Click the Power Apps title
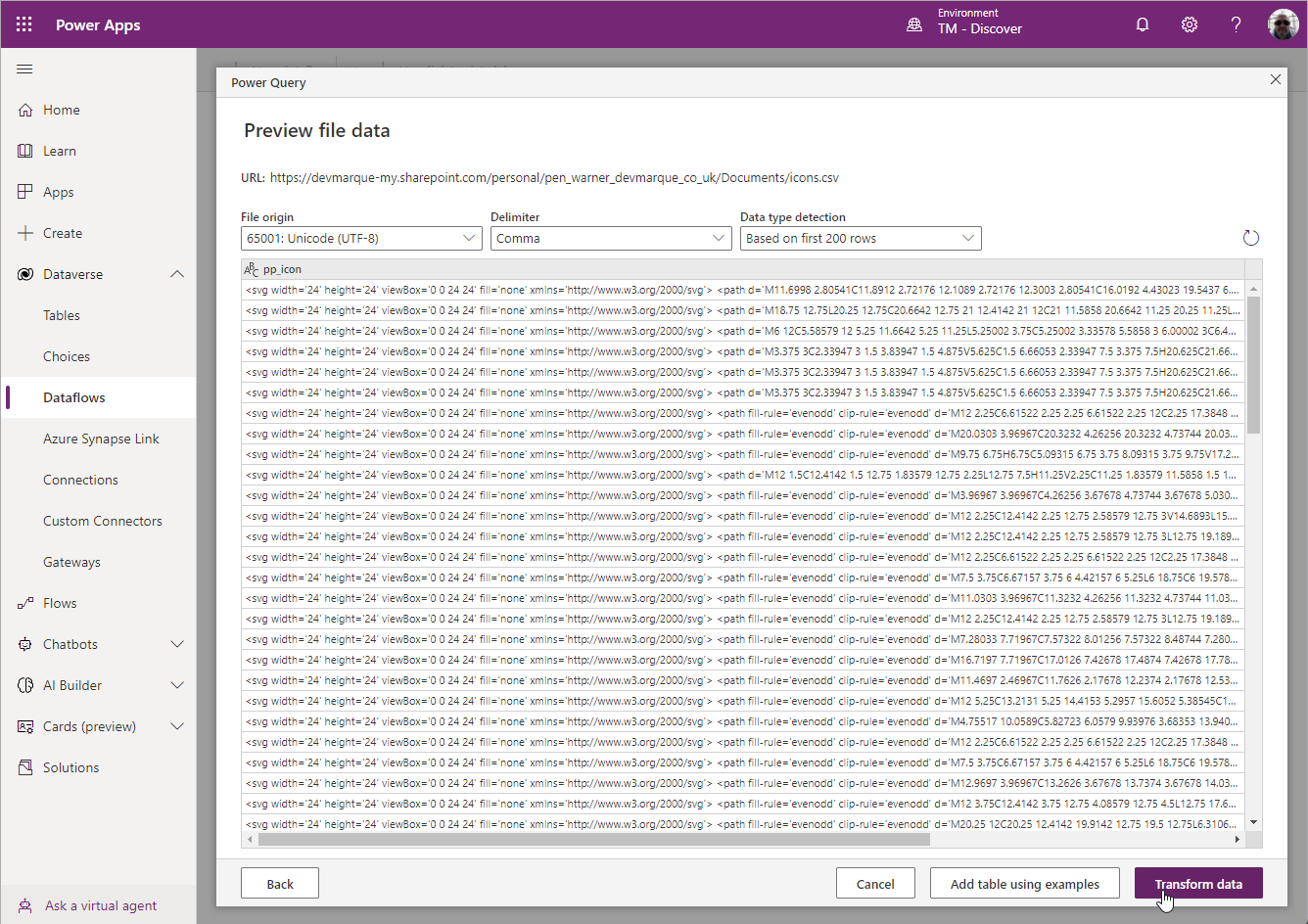The image size is (1308, 924). [98, 24]
